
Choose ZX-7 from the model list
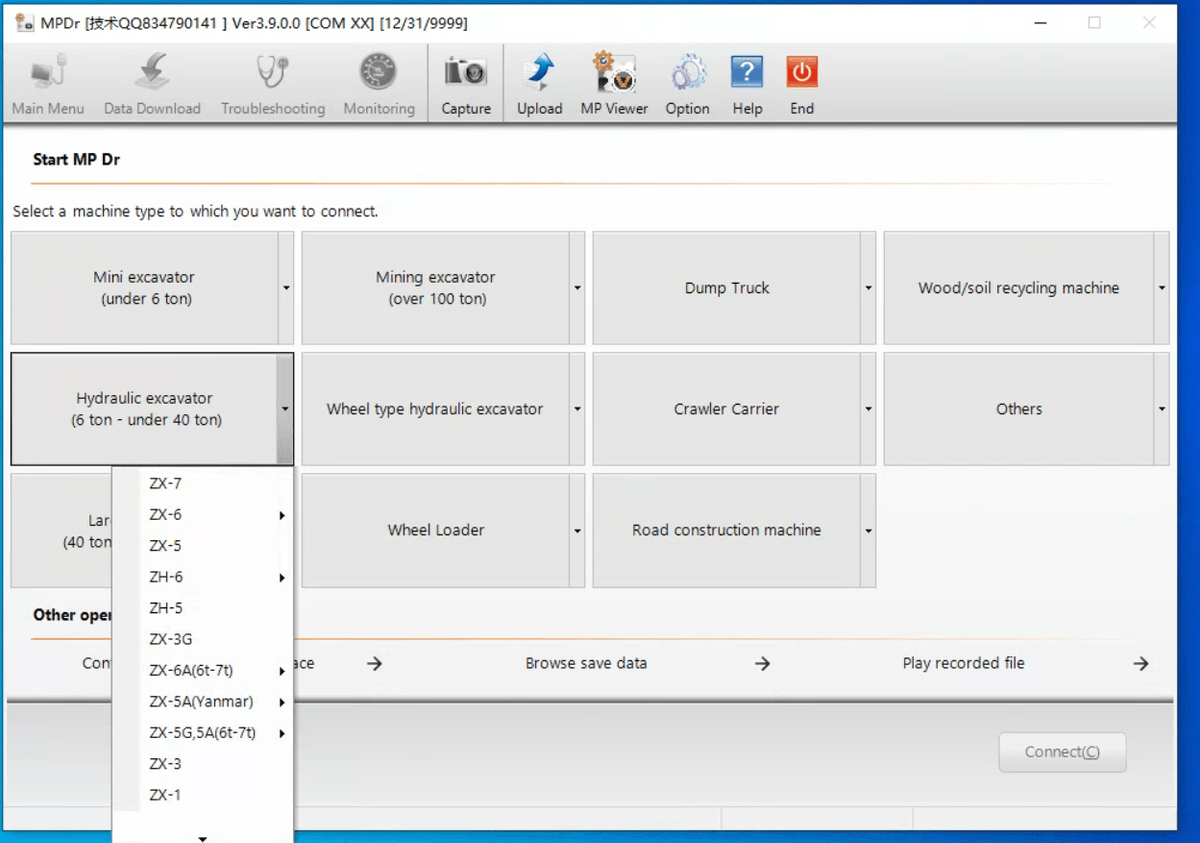[x=166, y=484]
